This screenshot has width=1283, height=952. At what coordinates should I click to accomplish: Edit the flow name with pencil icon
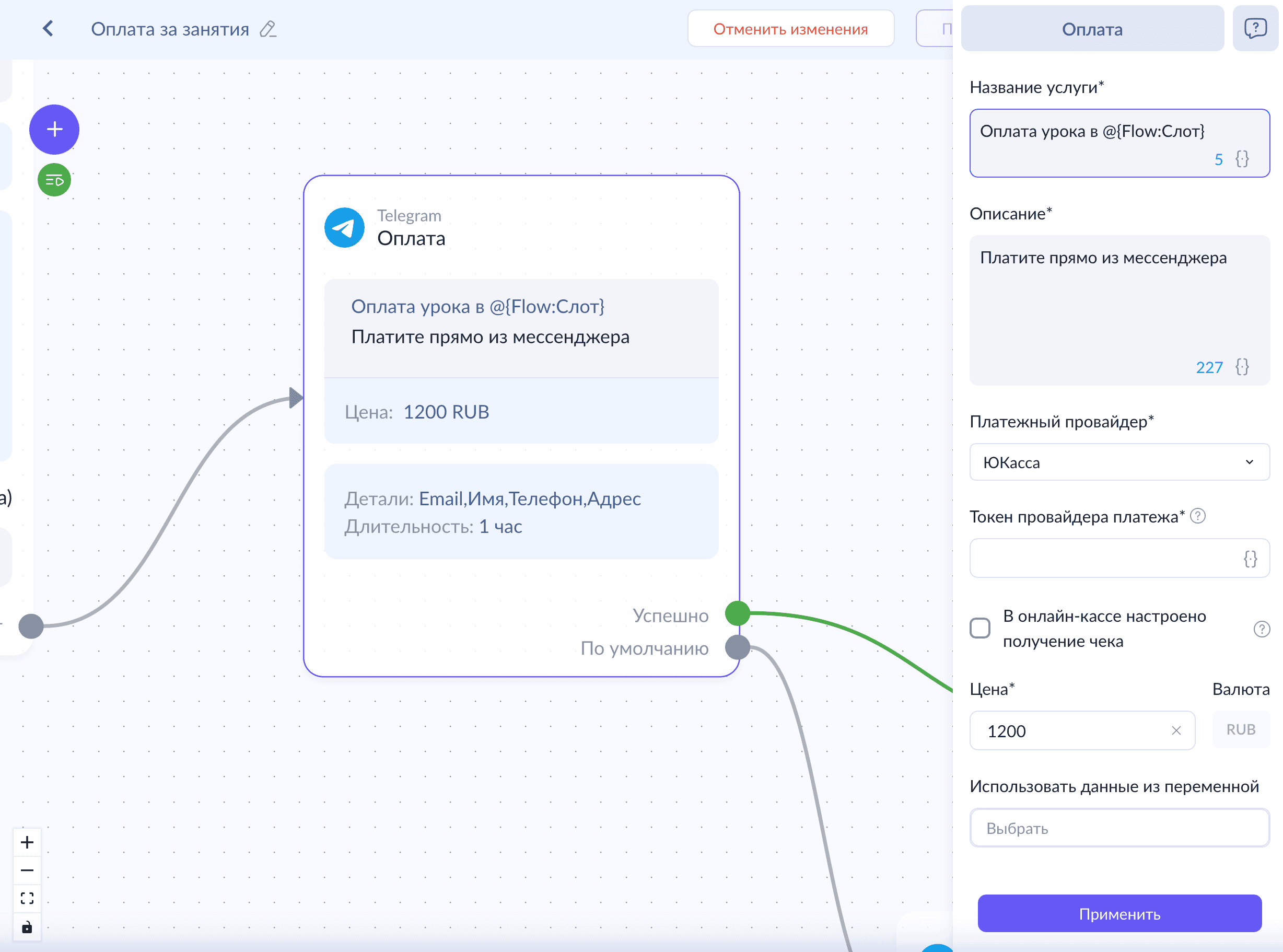pyautogui.click(x=268, y=29)
